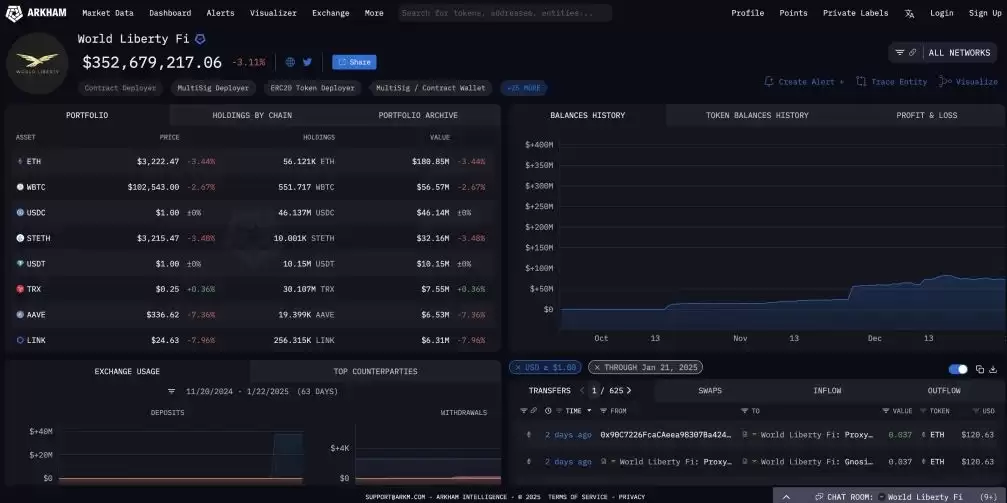This screenshot has width=1007, height=503.
Task: Expand the chat room panel chevron
Action: [787, 496]
